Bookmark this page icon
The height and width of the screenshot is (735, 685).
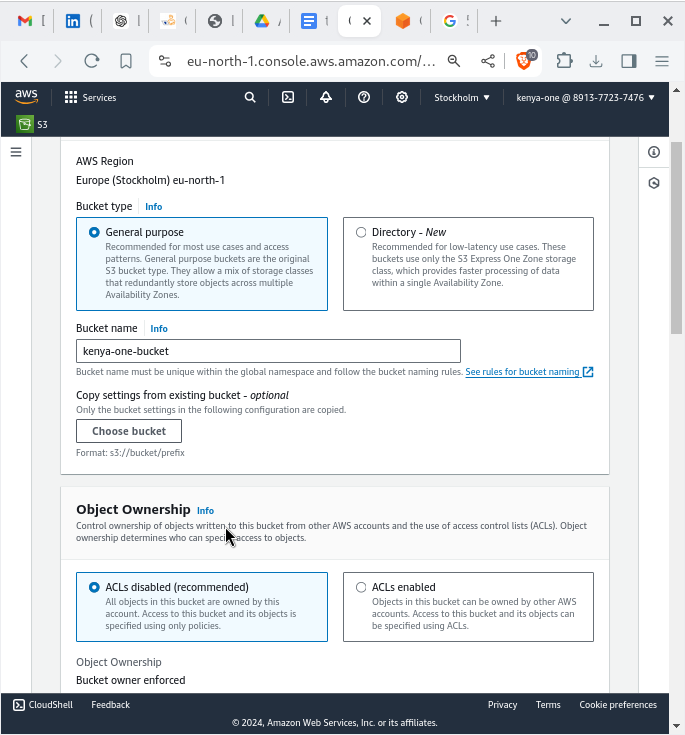tap(126, 61)
